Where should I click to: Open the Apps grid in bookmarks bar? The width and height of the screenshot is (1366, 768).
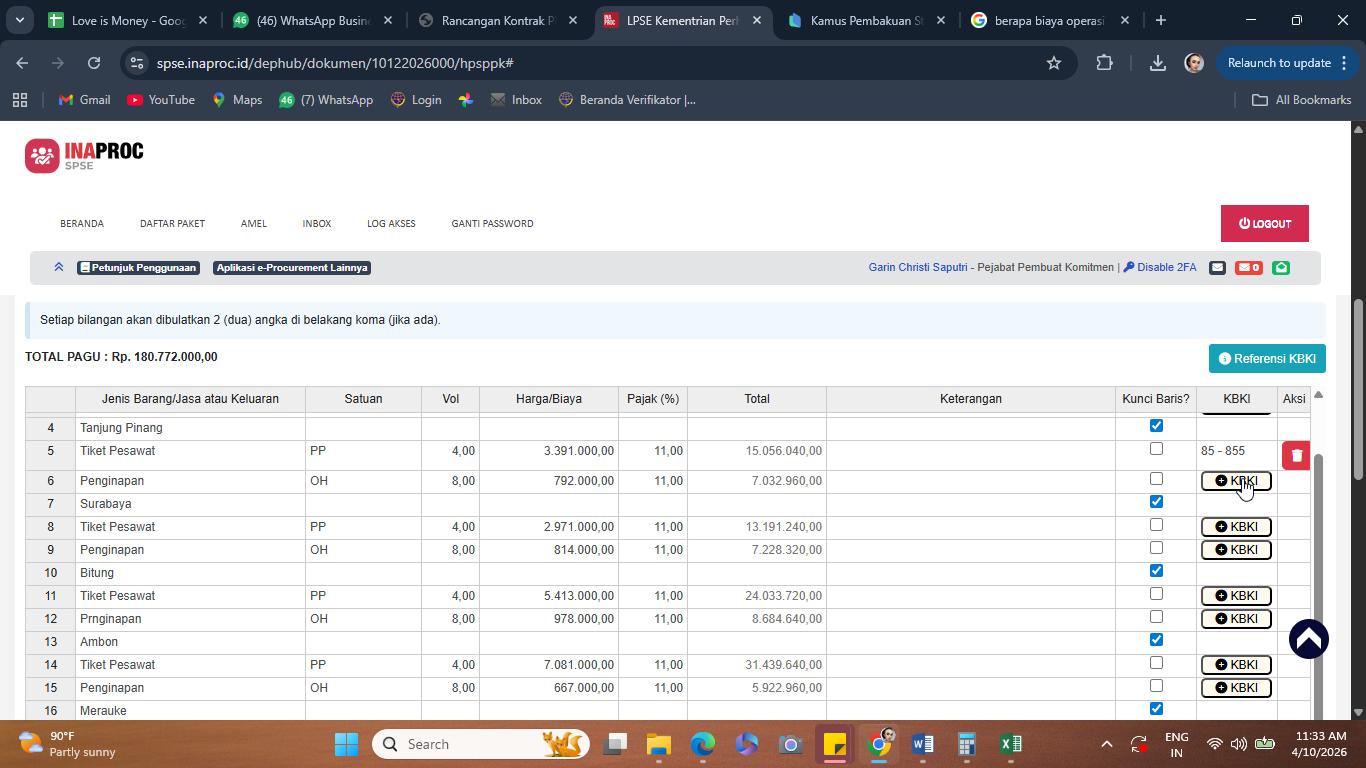[20, 100]
